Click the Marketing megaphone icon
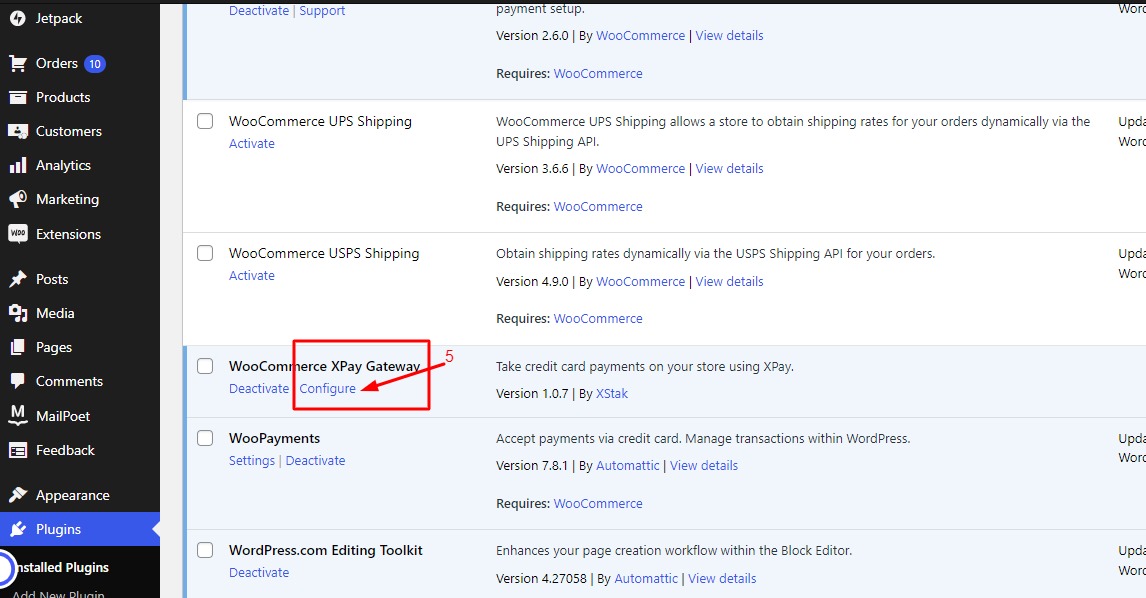1146x598 pixels. tap(18, 199)
